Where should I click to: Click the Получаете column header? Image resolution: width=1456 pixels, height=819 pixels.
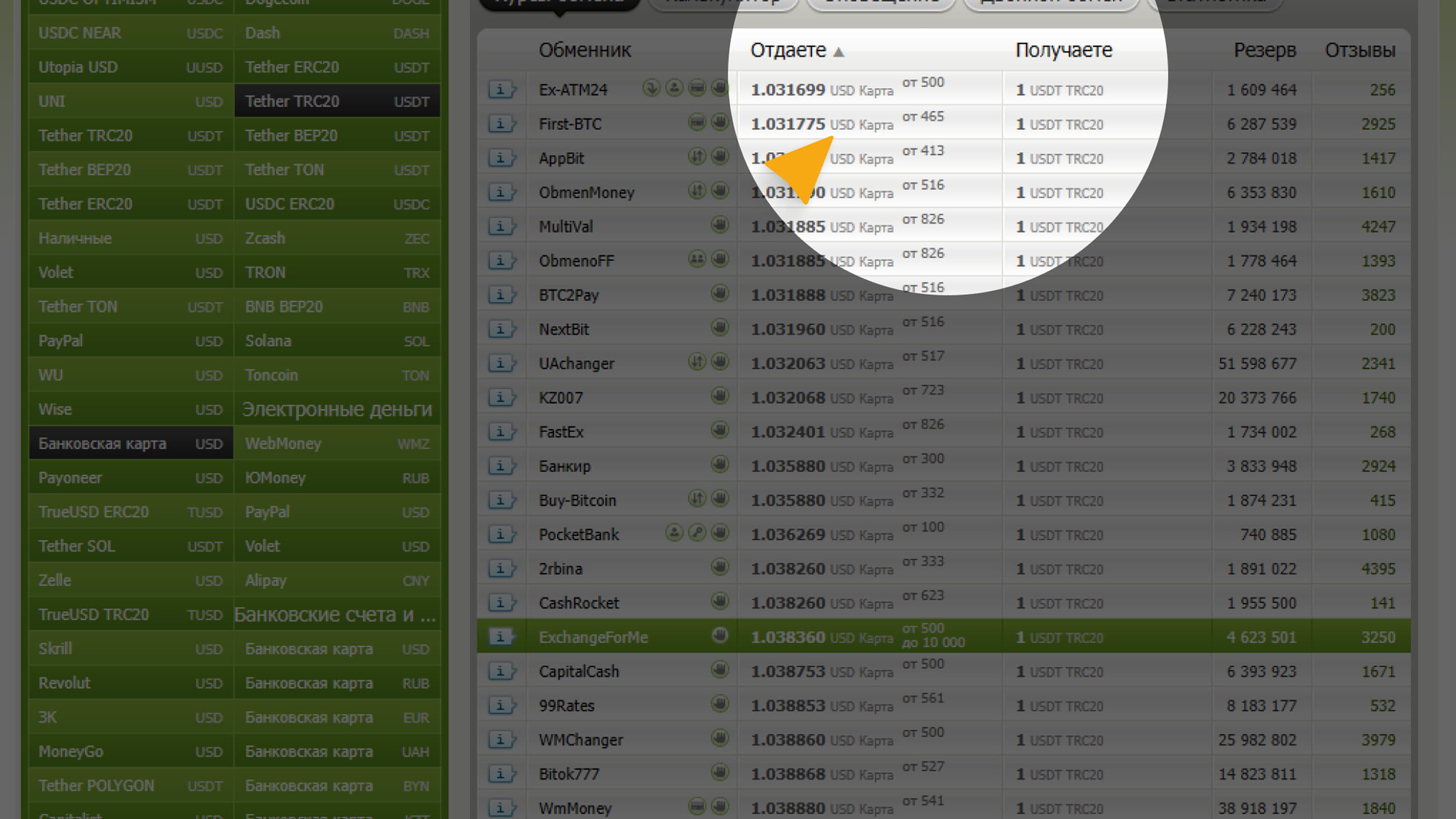click(1063, 50)
